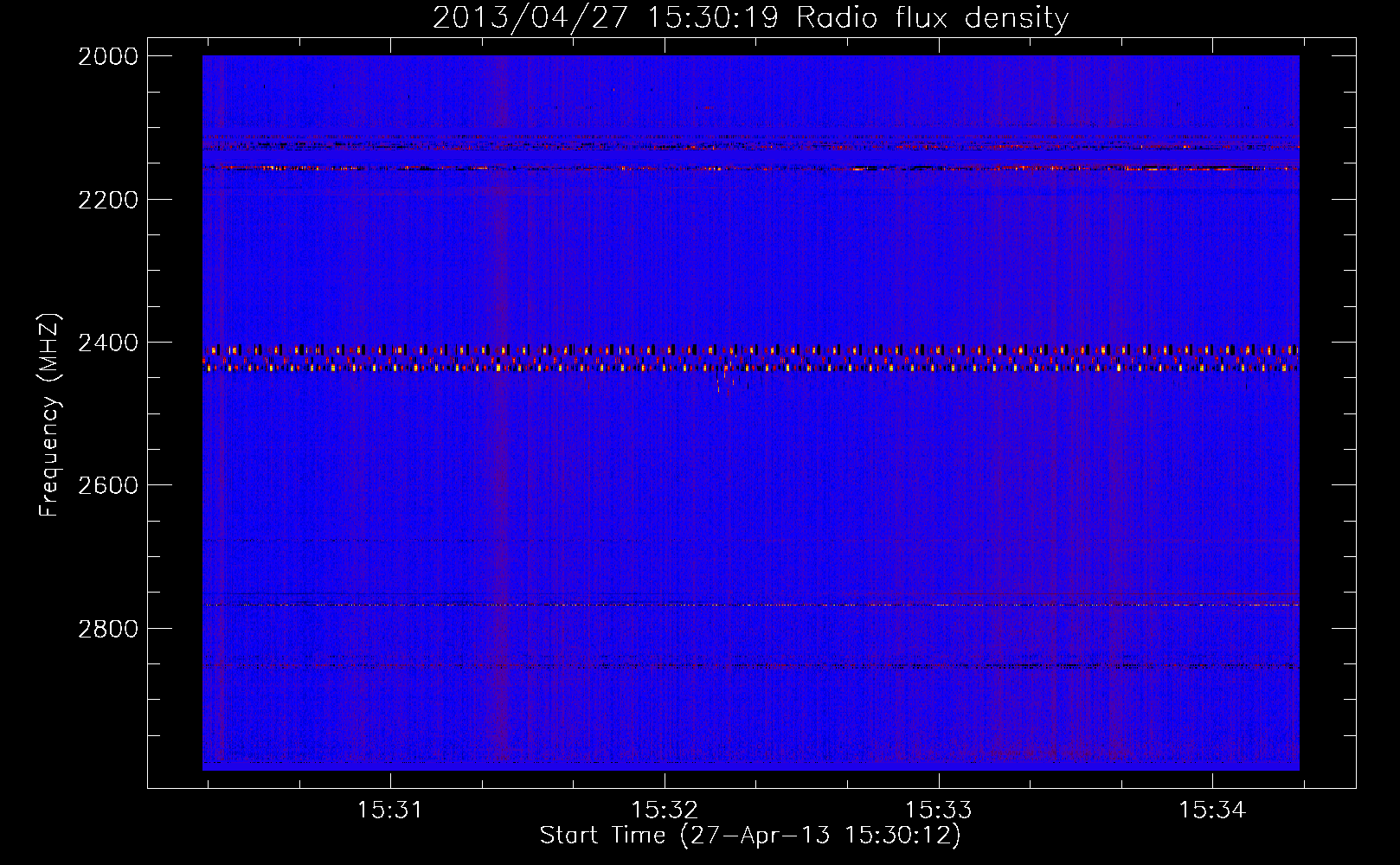Click the 15:34 time tick label
This screenshot has width=1400, height=865.
pos(1212,810)
